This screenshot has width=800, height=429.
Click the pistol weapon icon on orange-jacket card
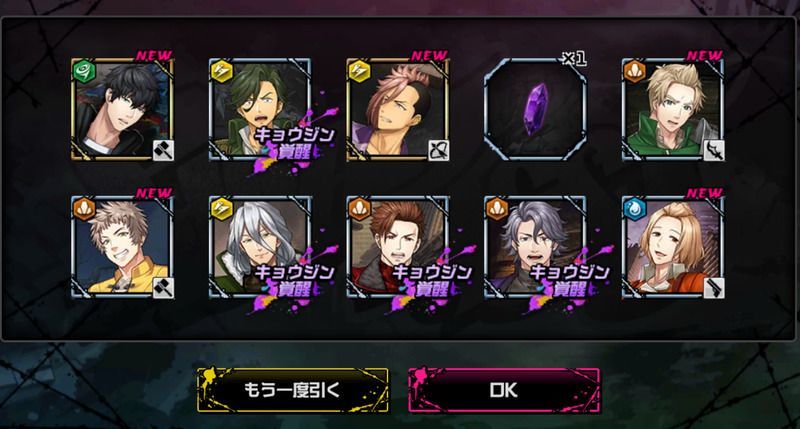click(x=714, y=288)
